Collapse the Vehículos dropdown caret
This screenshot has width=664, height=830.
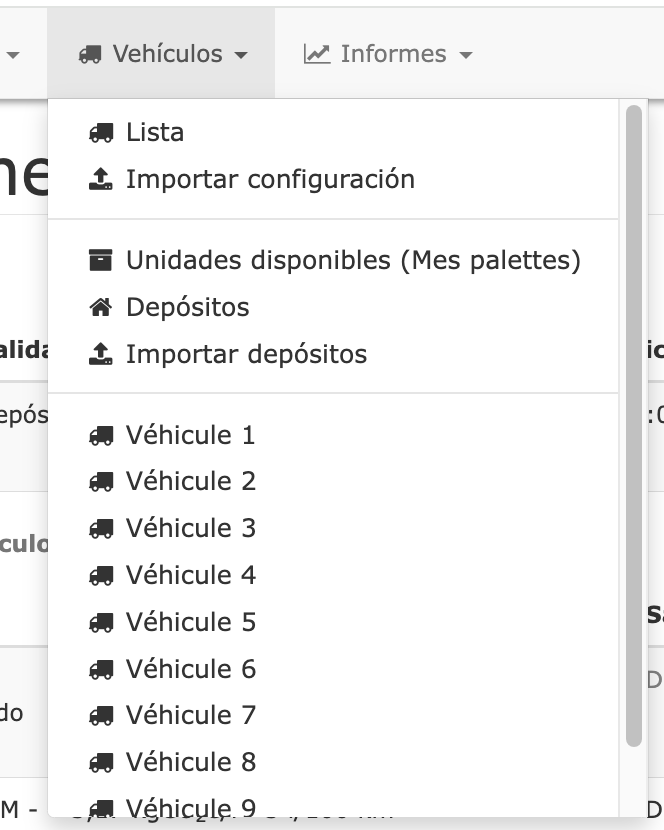[241, 56]
